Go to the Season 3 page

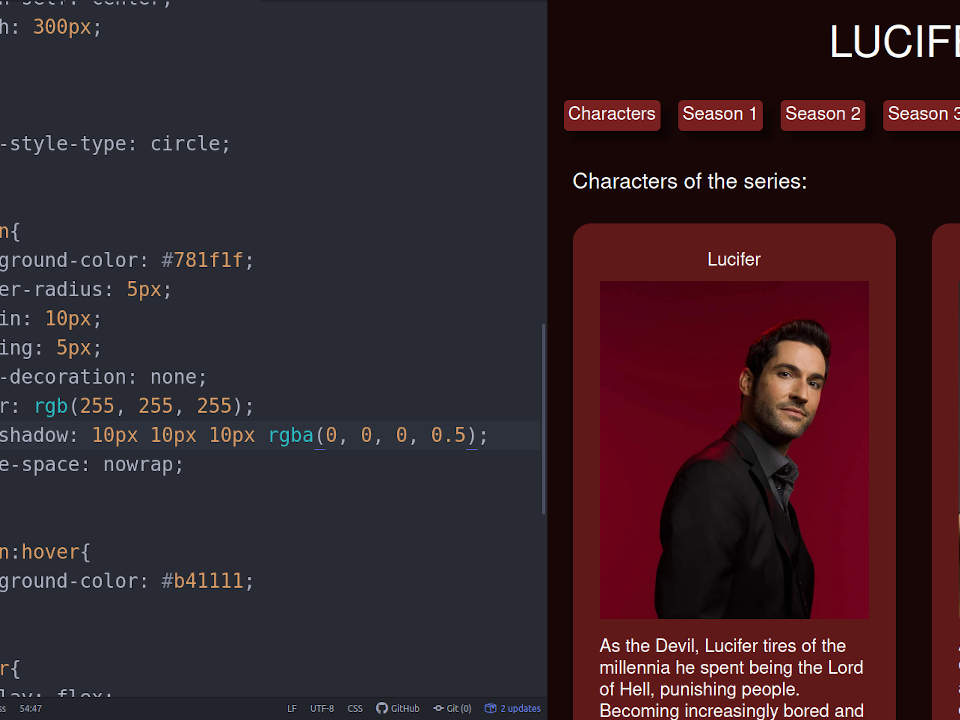click(x=921, y=115)
